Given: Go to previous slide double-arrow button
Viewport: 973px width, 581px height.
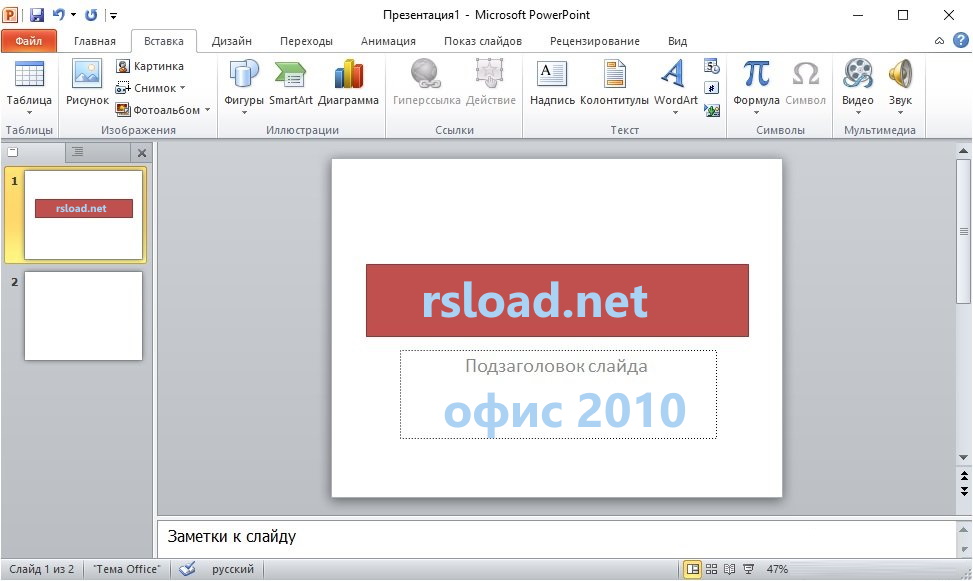Looking at the screenshot, I should 964,476.
